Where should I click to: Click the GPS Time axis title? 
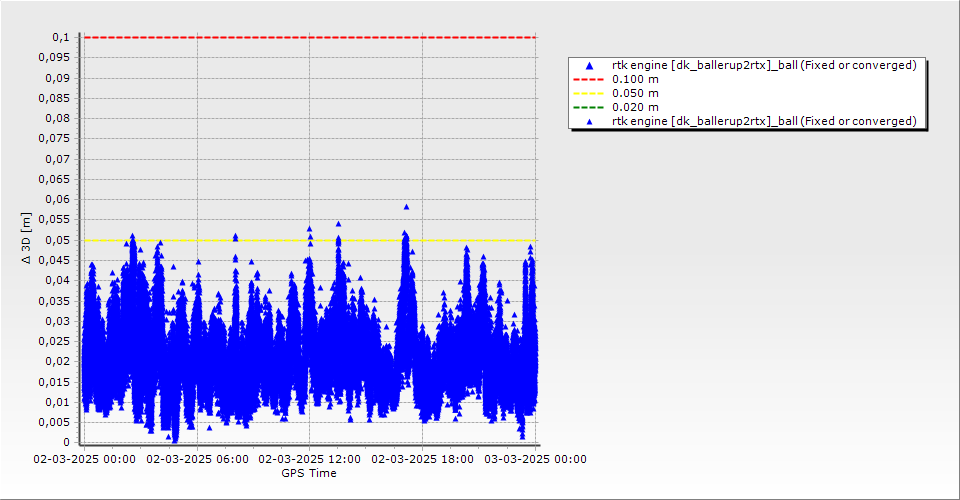(309, 473)
